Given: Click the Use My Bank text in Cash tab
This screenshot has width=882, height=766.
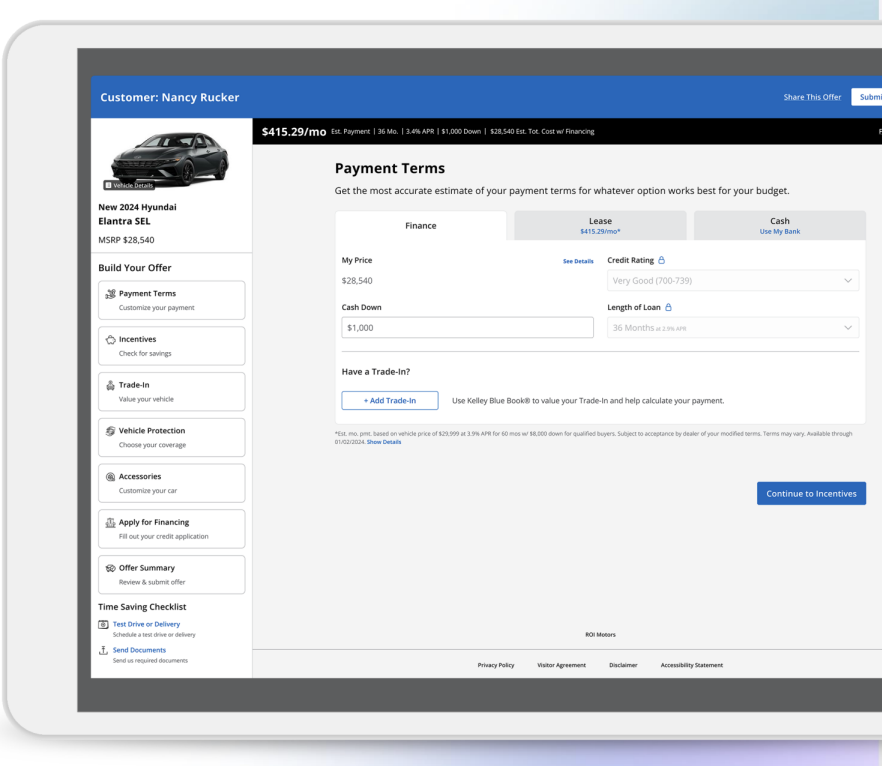Looking at the screenshot, I should tap(780, 232).
